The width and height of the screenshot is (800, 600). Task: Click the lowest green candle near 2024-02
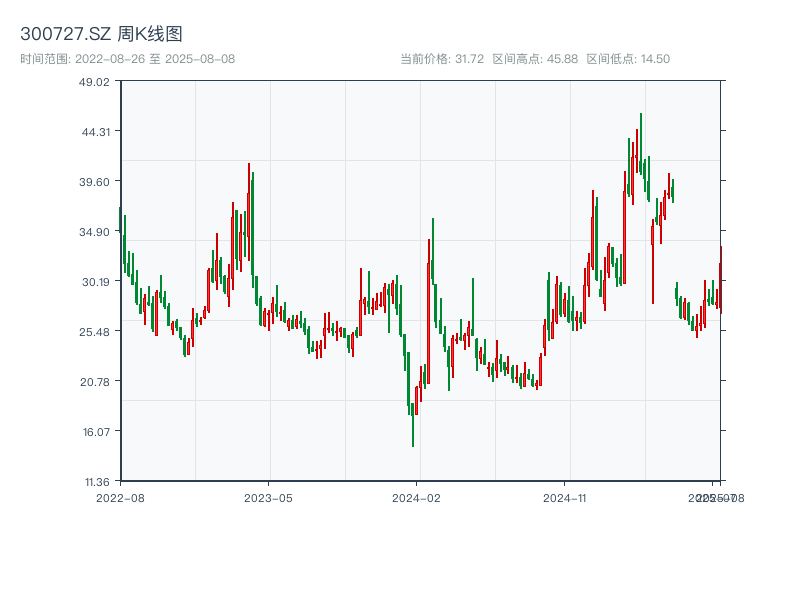pyautogui.click(x=413, y=424)
